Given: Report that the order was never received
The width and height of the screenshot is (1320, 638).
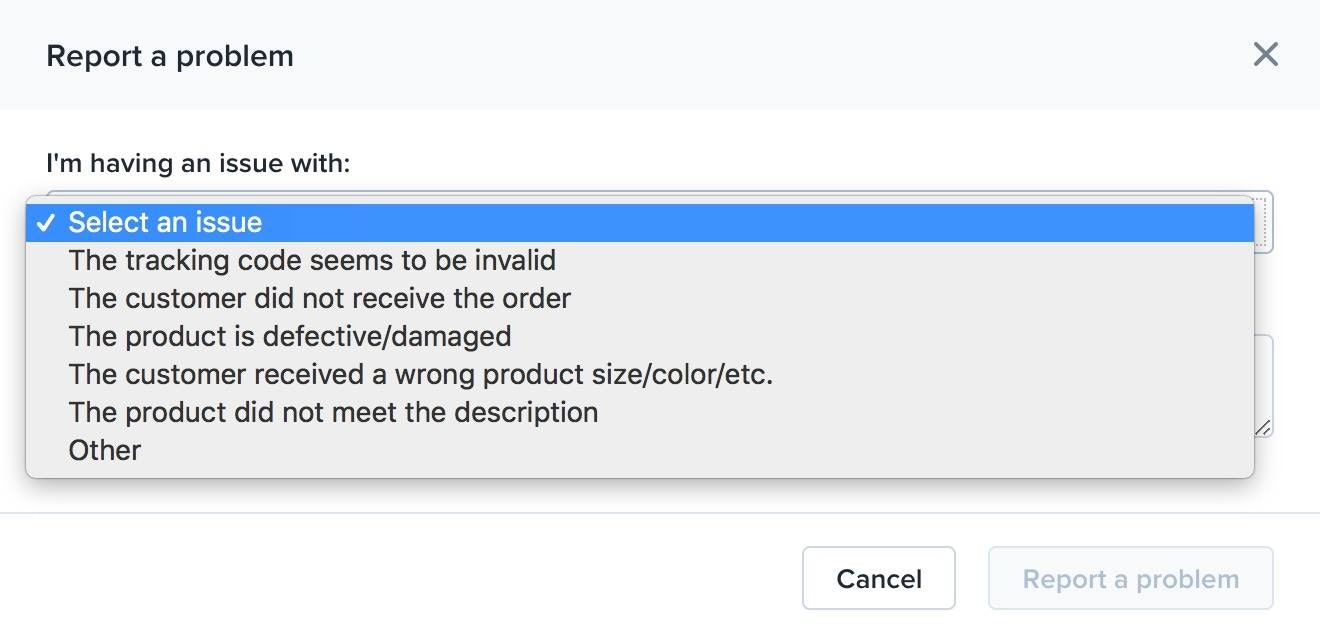Looking at the screenshot, I should click(x=319, y=299).
